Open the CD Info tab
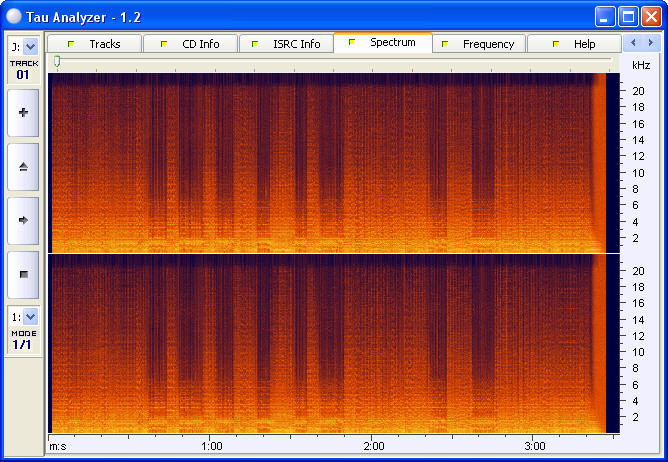 pyautogui.click(x=190, y=44)
